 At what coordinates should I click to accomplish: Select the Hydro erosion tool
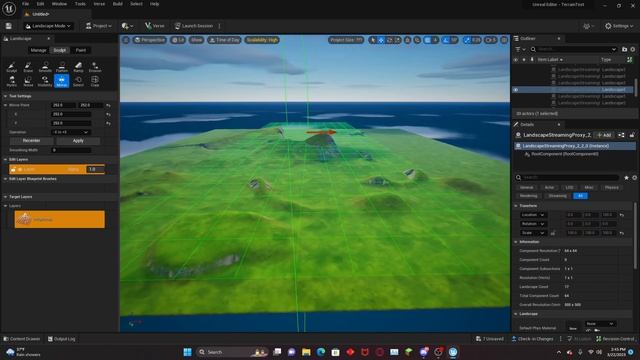pyautogui.click(x=11, y=81)
